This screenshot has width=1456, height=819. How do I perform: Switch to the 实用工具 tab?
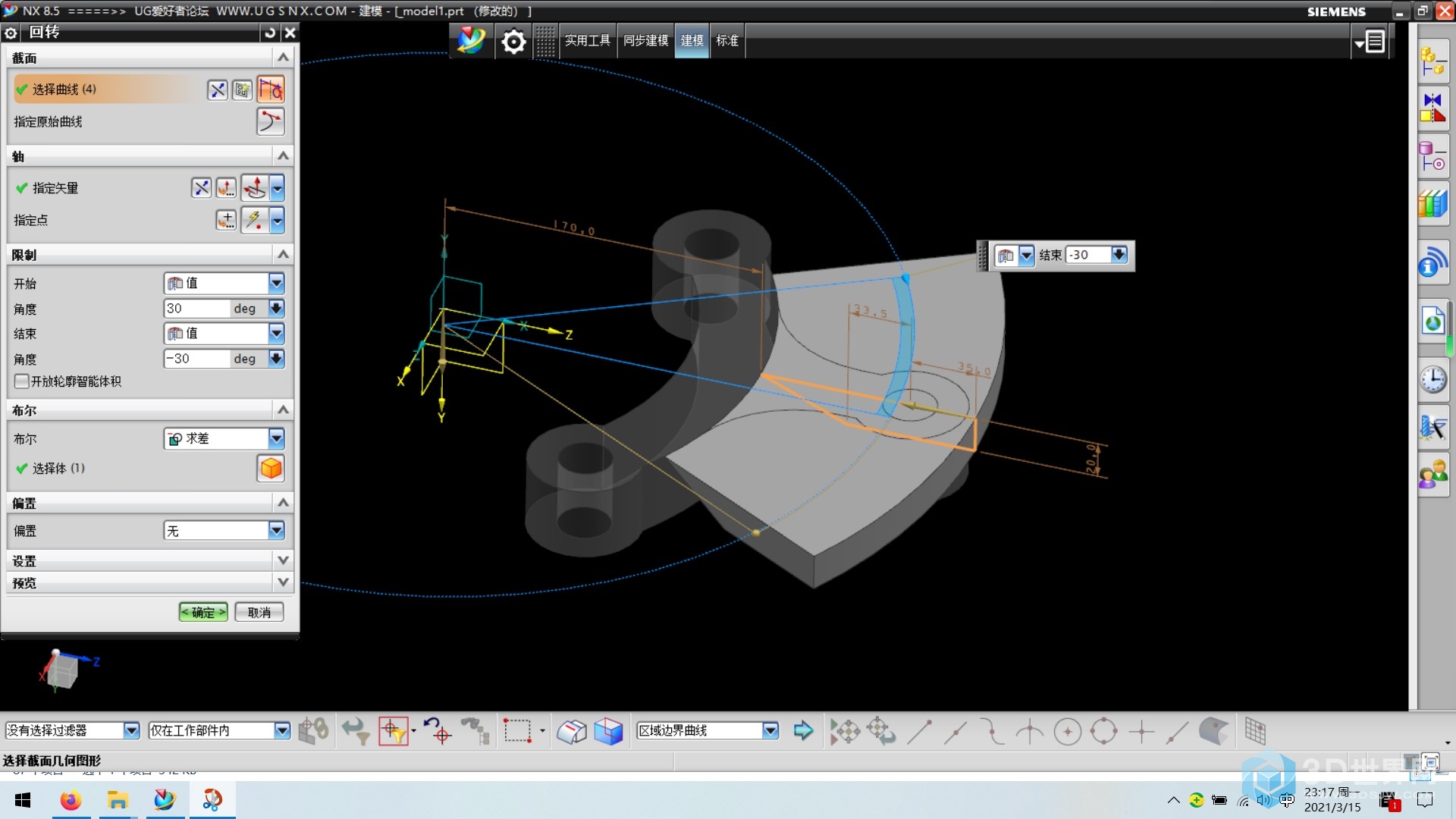[588, 41]
